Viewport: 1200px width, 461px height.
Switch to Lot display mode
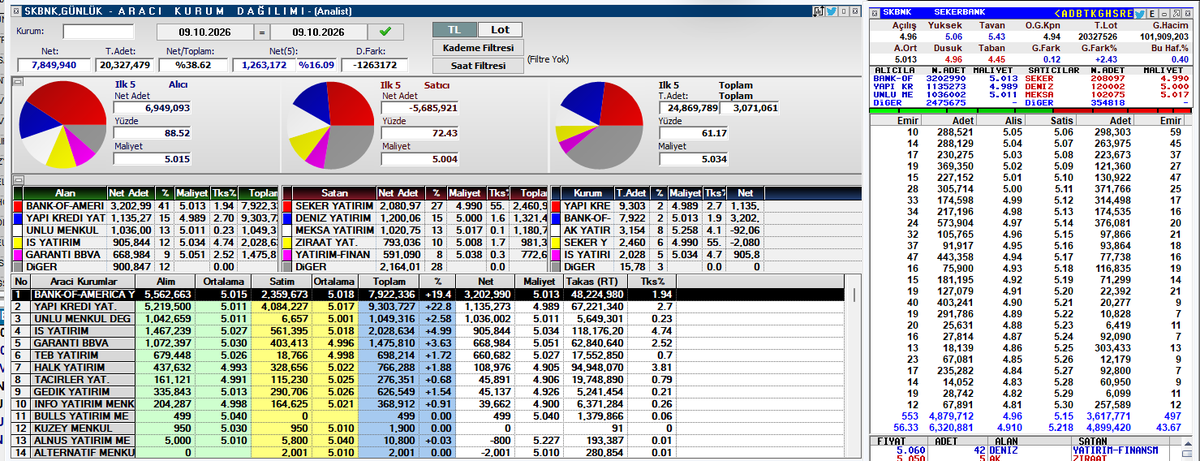(499, 30)
